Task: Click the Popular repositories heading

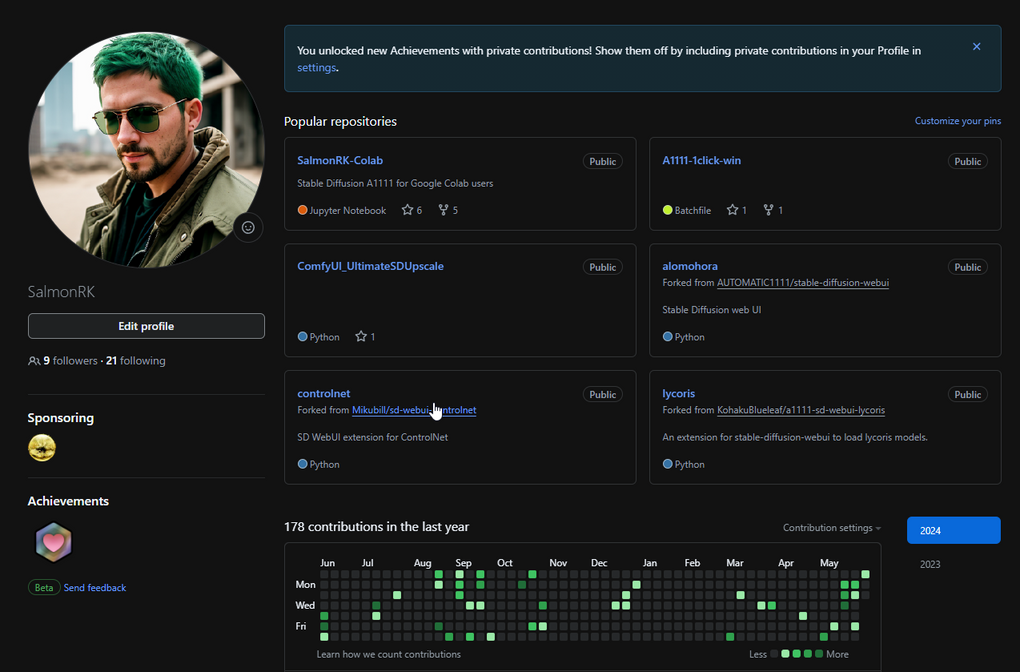Action: 340,122
